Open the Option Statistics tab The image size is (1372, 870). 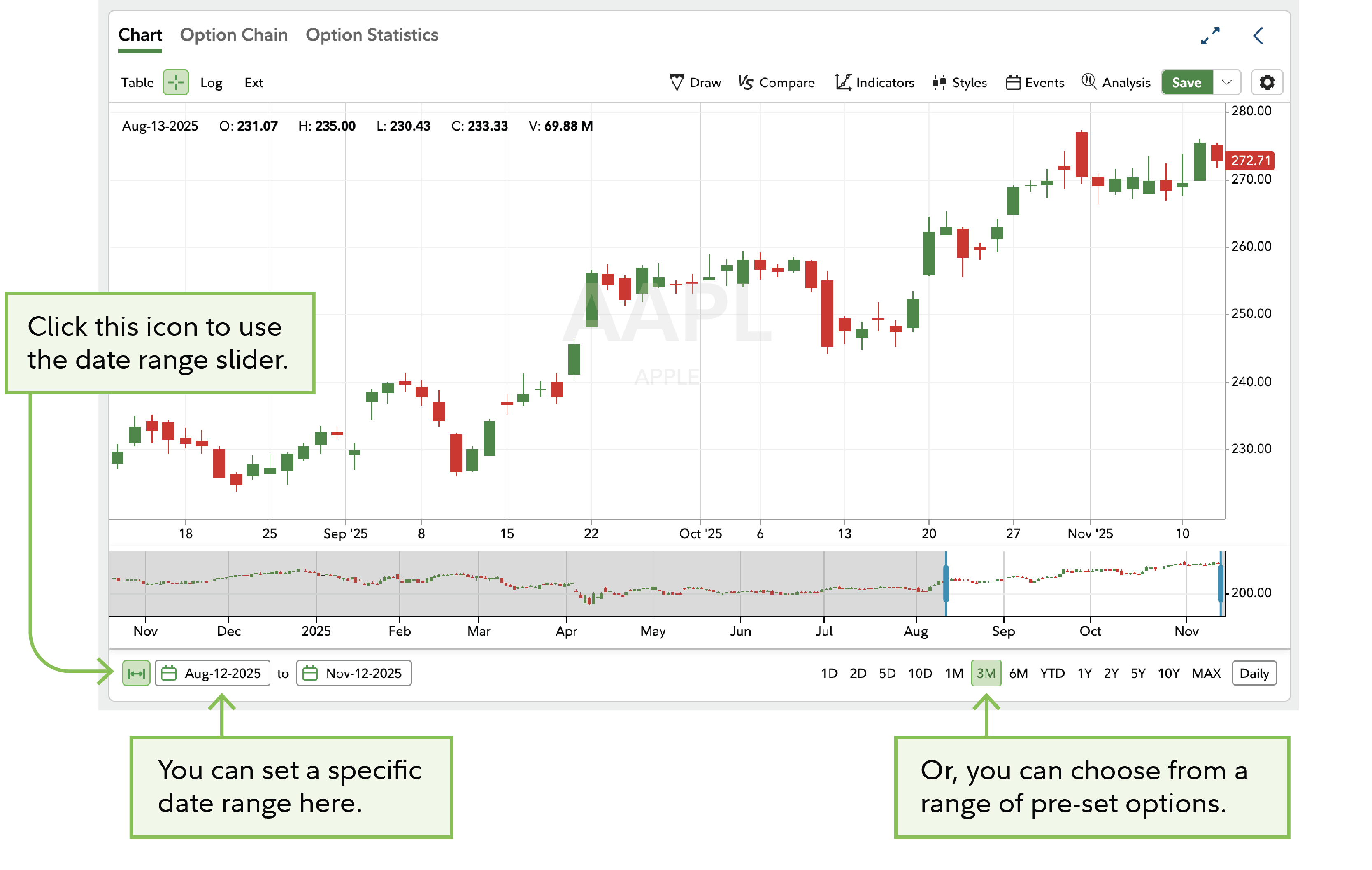pos(372,35)
